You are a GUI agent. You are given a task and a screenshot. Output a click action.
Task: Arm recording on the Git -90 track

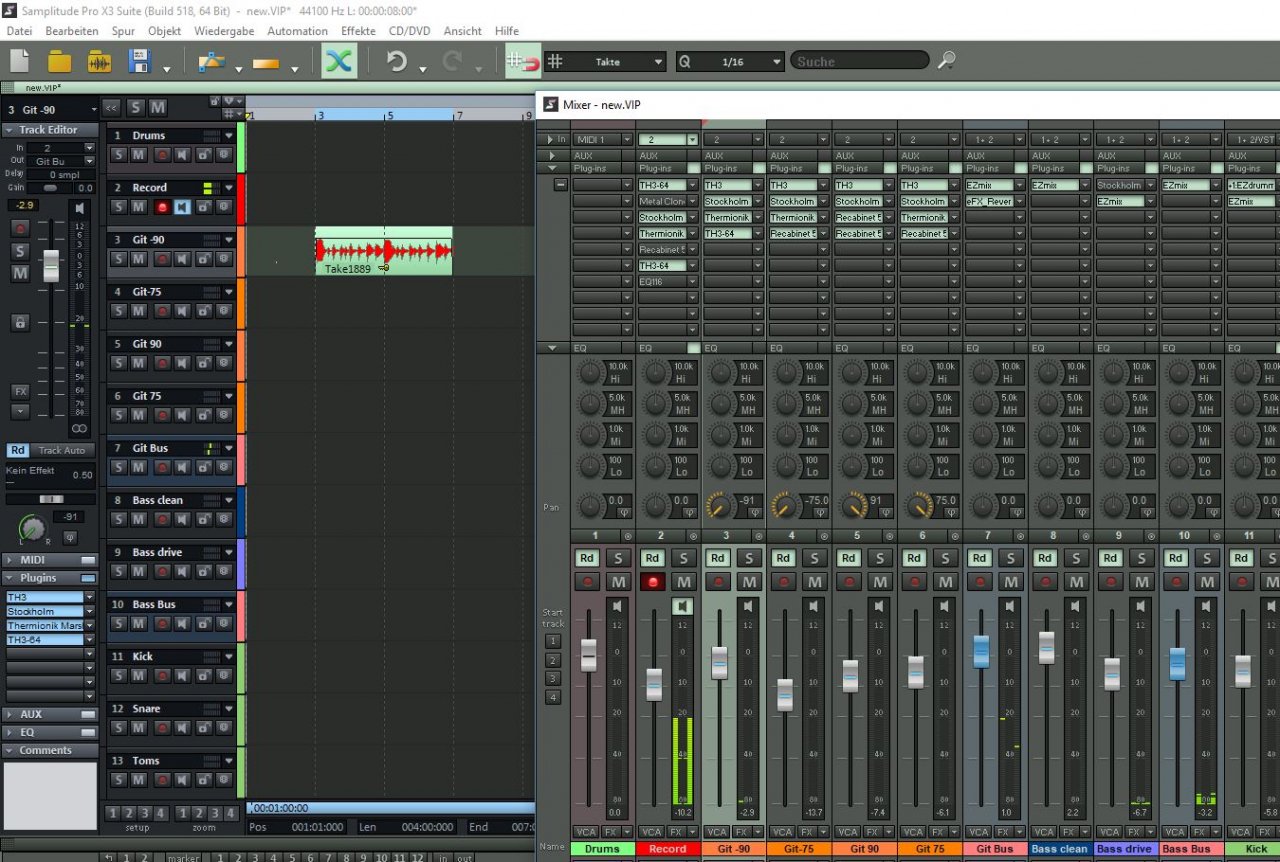162,259
